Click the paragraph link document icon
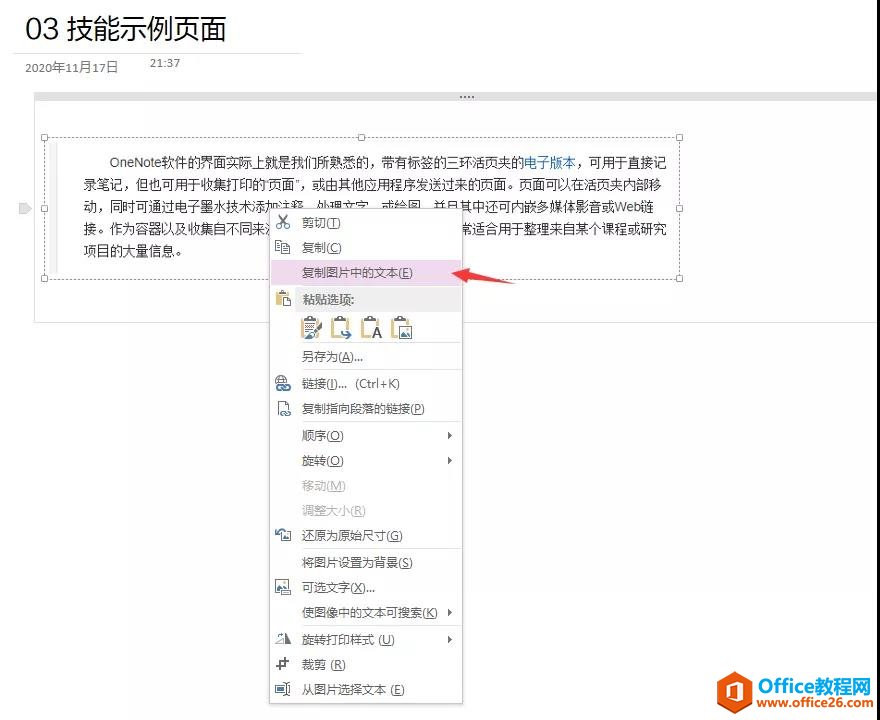The height and width of the screenshot is (720, 880). (x=284, y=409)
